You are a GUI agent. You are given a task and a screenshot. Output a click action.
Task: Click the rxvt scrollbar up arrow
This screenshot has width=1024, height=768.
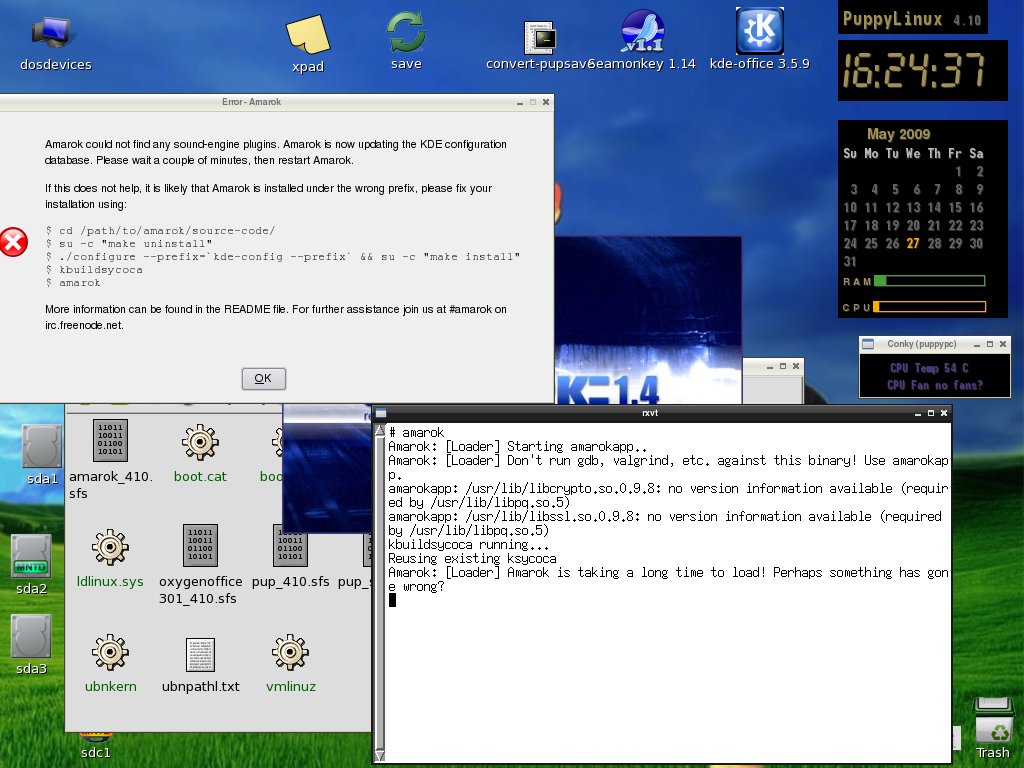(379, 430)
